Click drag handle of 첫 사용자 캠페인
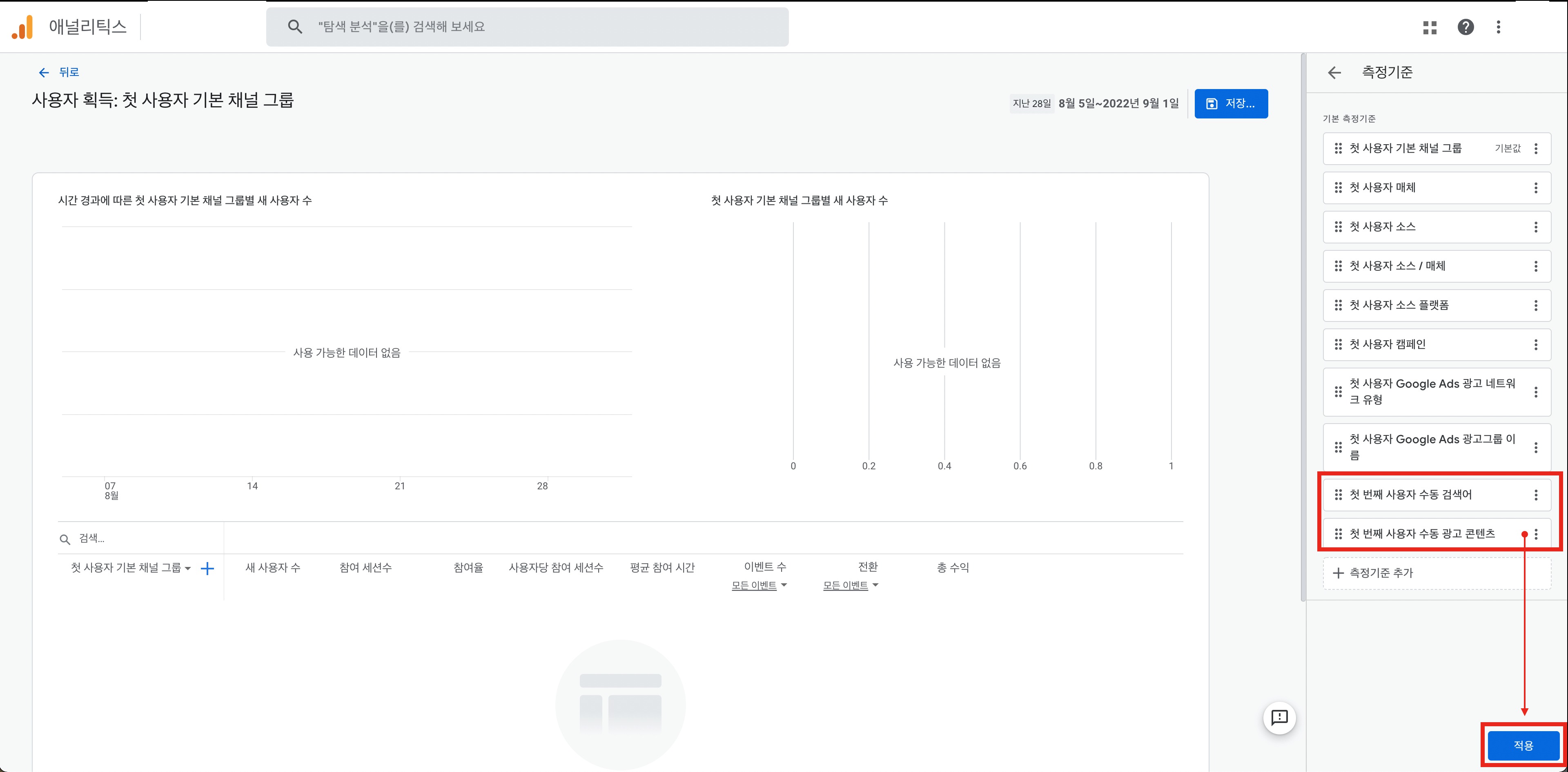The height and width of the screenshot is (772, 1568). (x=1338, y=345)
